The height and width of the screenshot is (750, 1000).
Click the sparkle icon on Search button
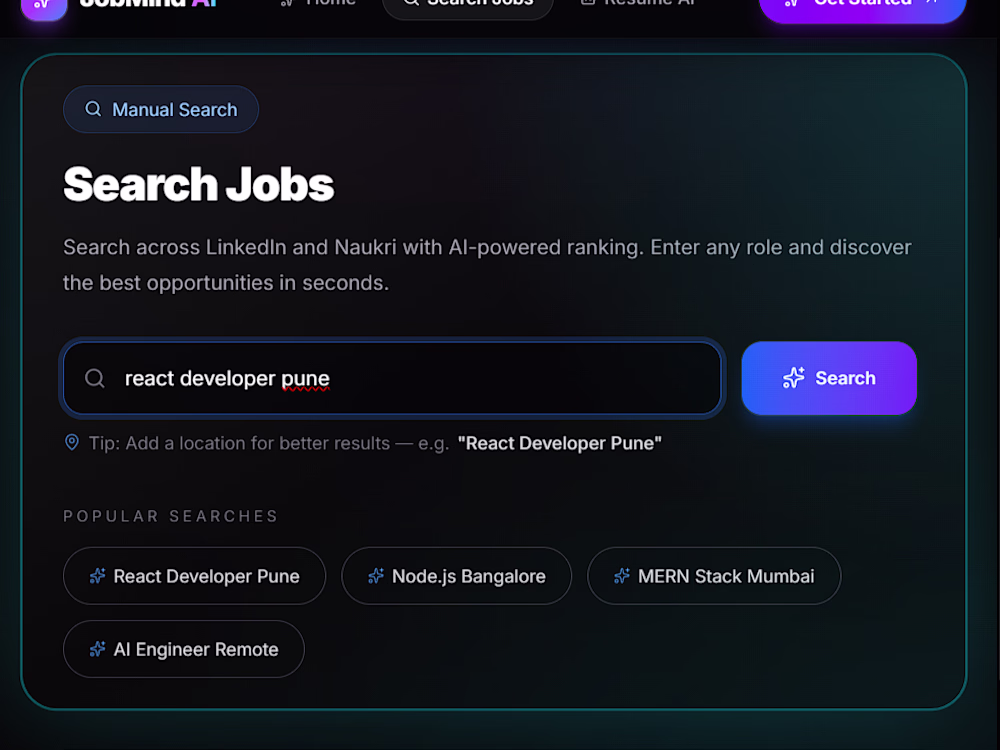click(x=793, y=378)
